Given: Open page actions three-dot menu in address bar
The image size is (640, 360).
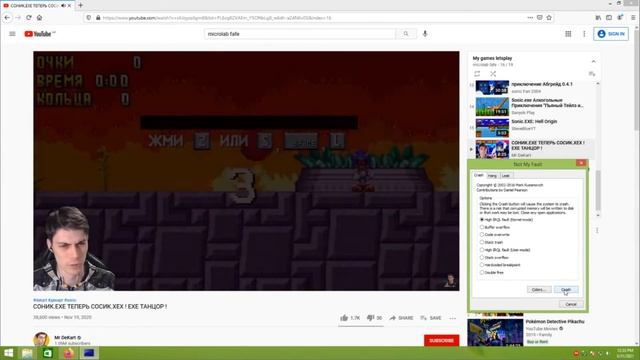Looking at the screenshot, I should 530,18.
